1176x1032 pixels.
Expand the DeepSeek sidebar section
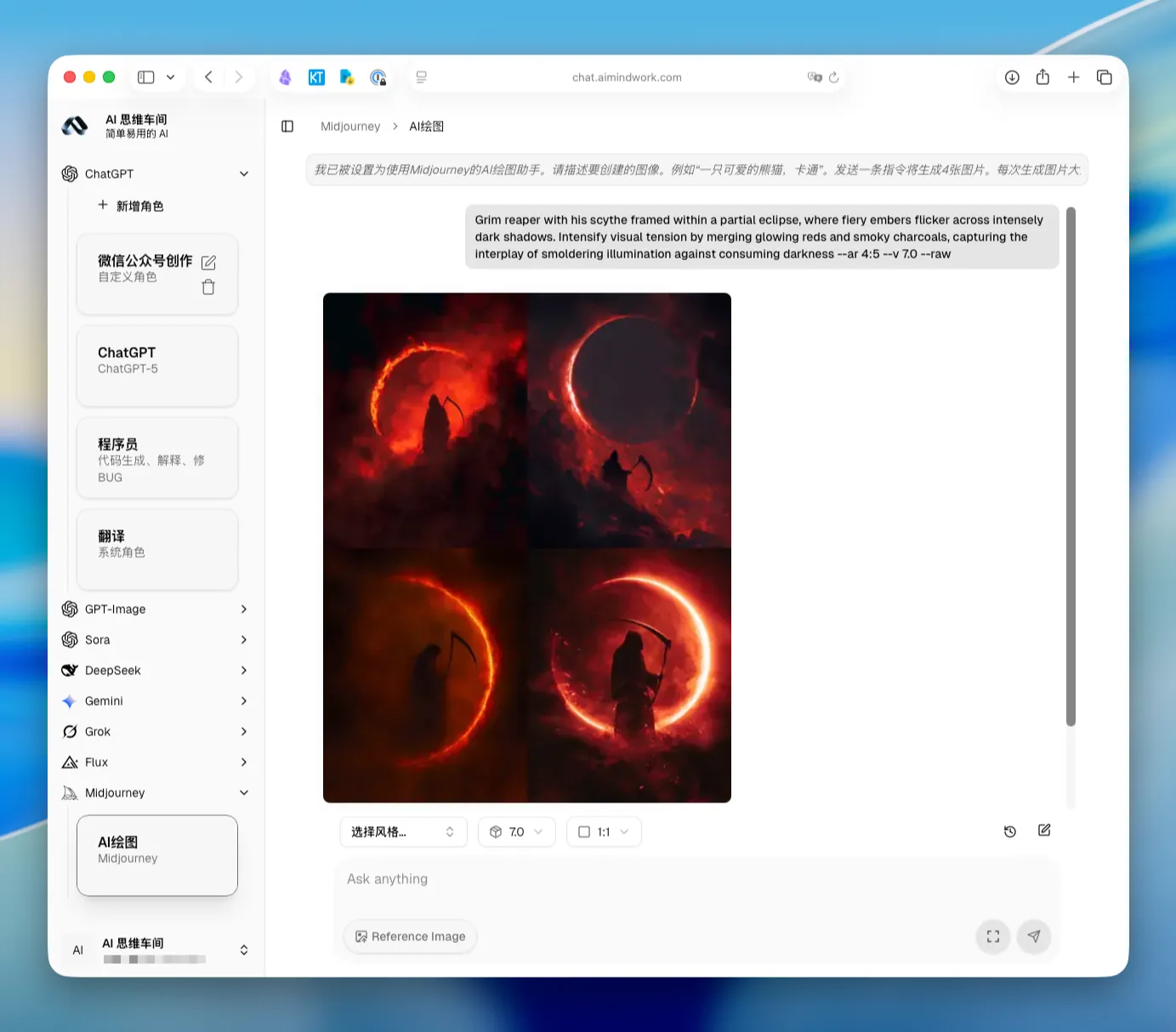156,671
